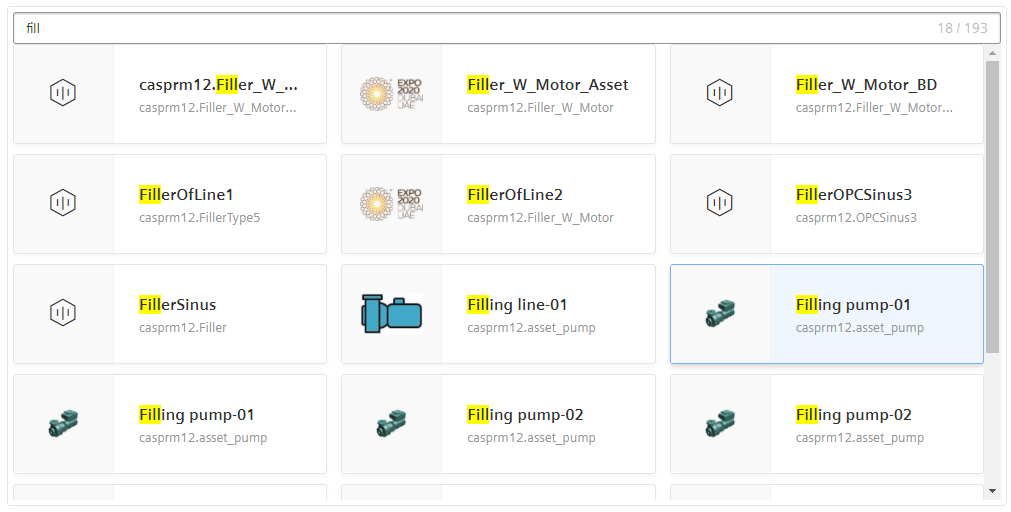The width and height of the screenshot is (1011, 512).
Task: Click the Expo 2020 logo beside FillerOfLine2
Action: (x=391, y=204)
